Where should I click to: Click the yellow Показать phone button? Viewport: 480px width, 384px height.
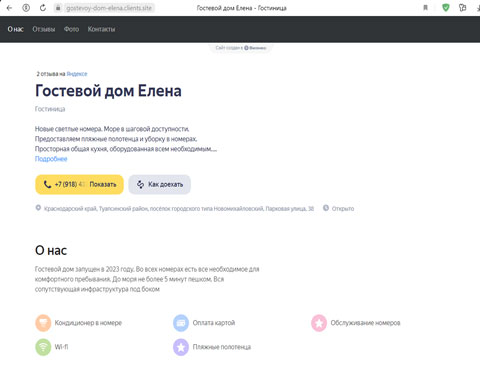click(x=79, y=184)
